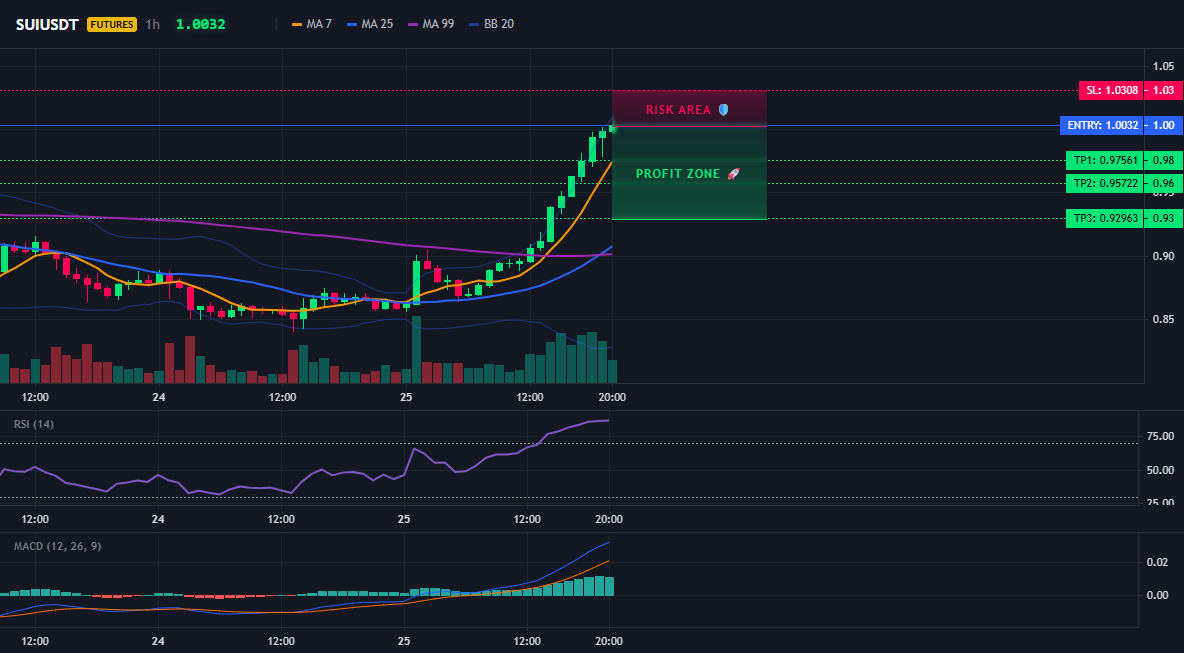The image size is (1184, 653).
Task: Click the TP2: 0.95722 label
Action: pos(1103,183)
